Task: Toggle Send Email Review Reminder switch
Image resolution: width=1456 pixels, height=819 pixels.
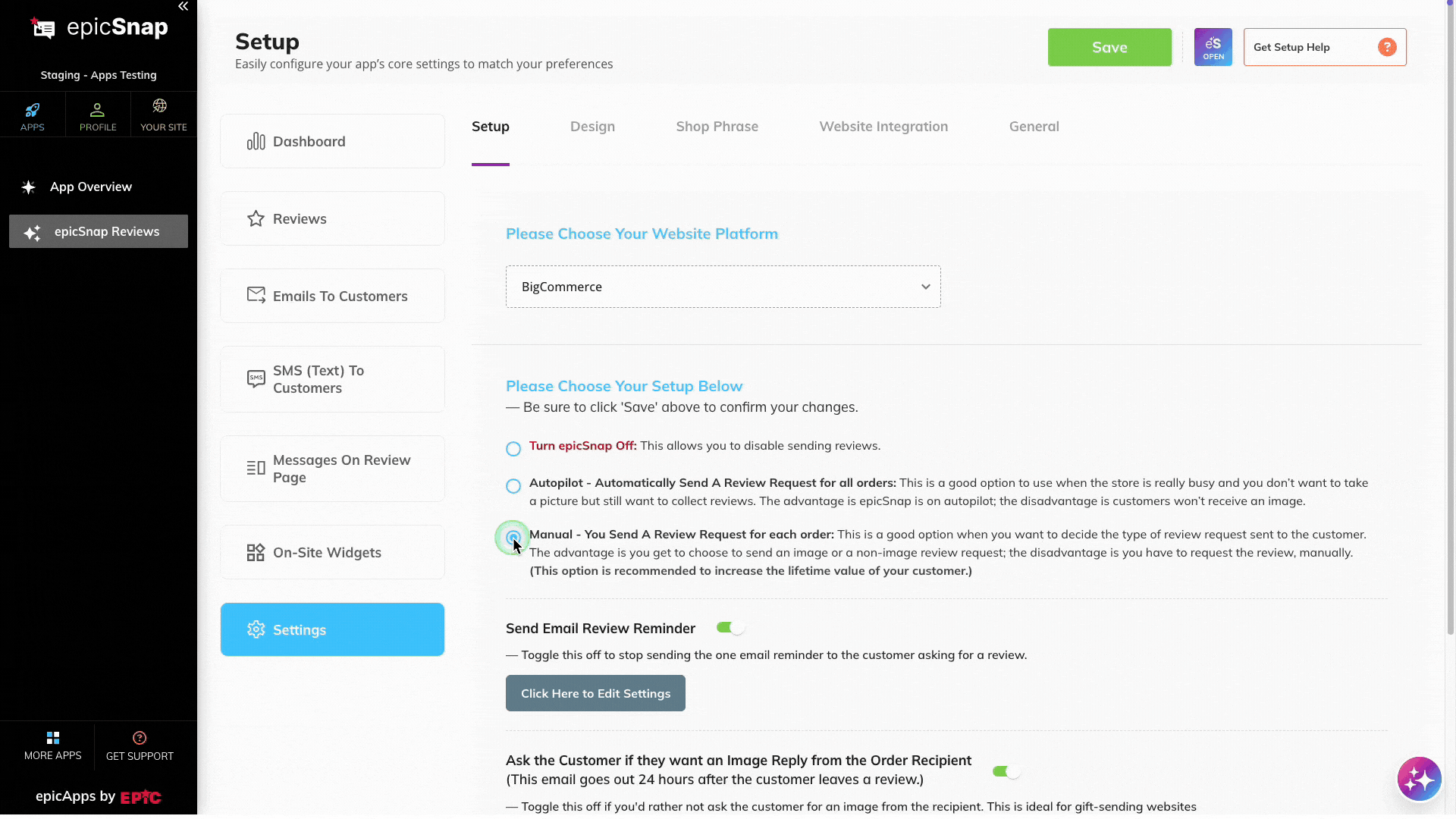Action: click(730, 628)
